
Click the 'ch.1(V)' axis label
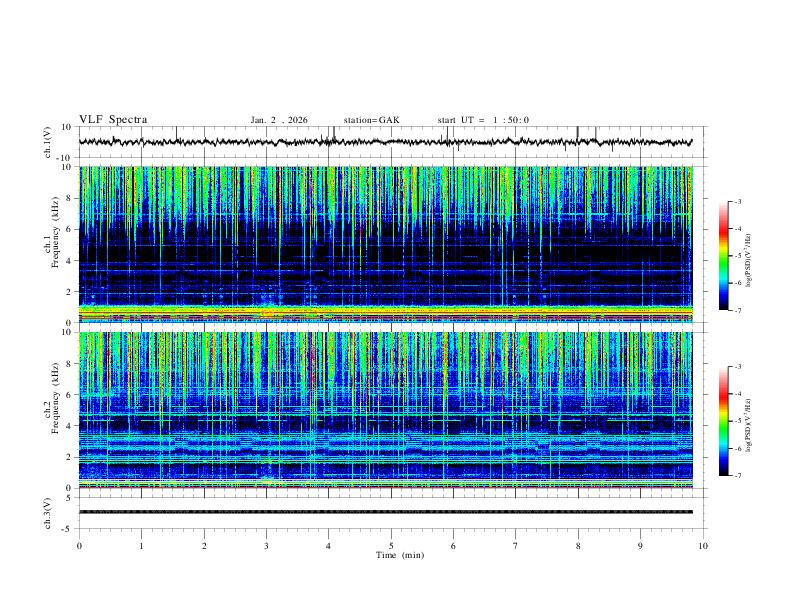[48, 142]
